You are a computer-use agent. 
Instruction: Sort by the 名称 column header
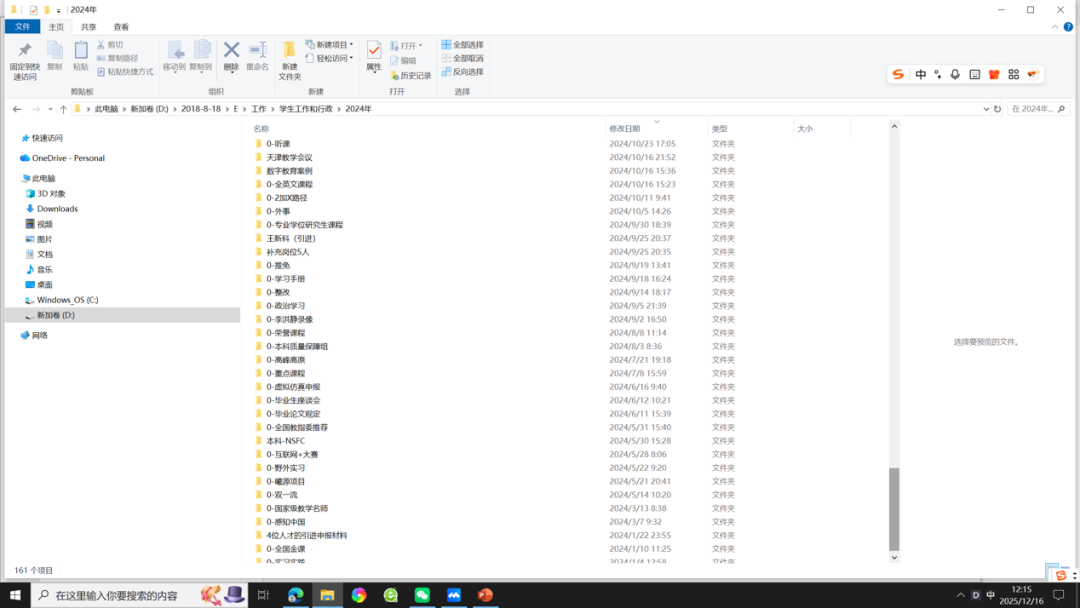click(261, 129)
